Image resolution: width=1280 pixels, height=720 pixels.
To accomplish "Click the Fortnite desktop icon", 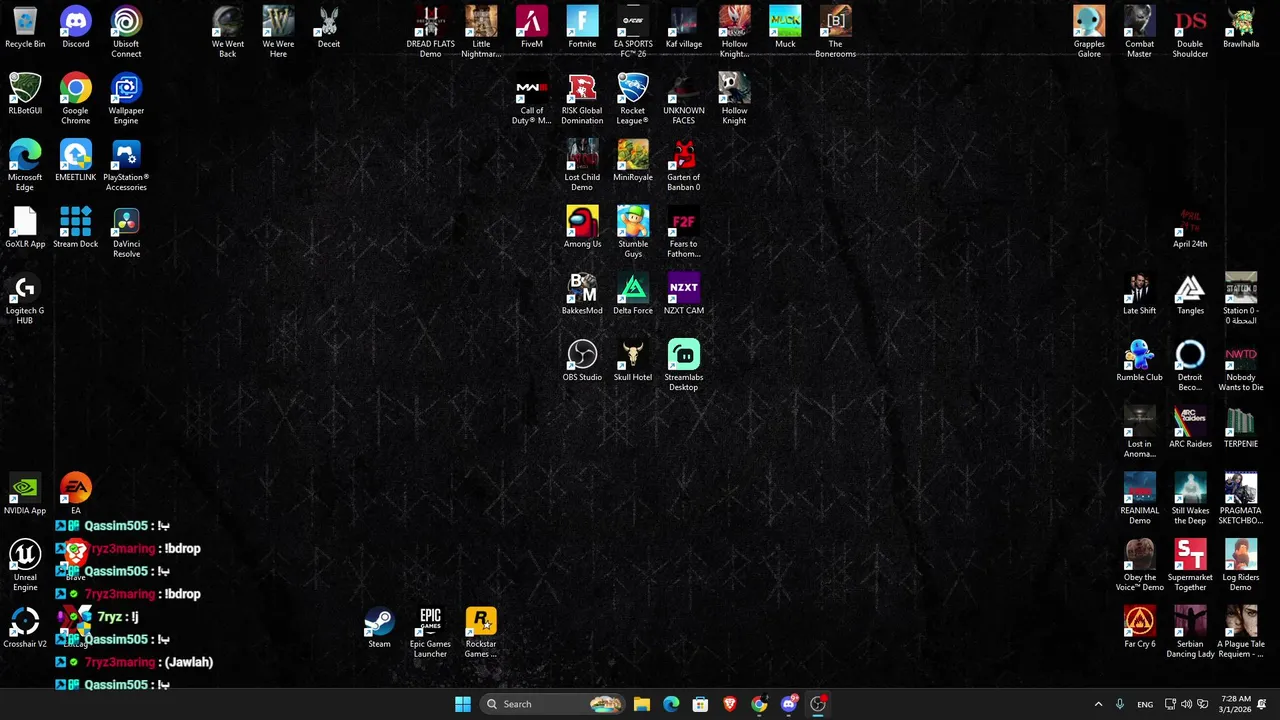I will pos(582,27).
